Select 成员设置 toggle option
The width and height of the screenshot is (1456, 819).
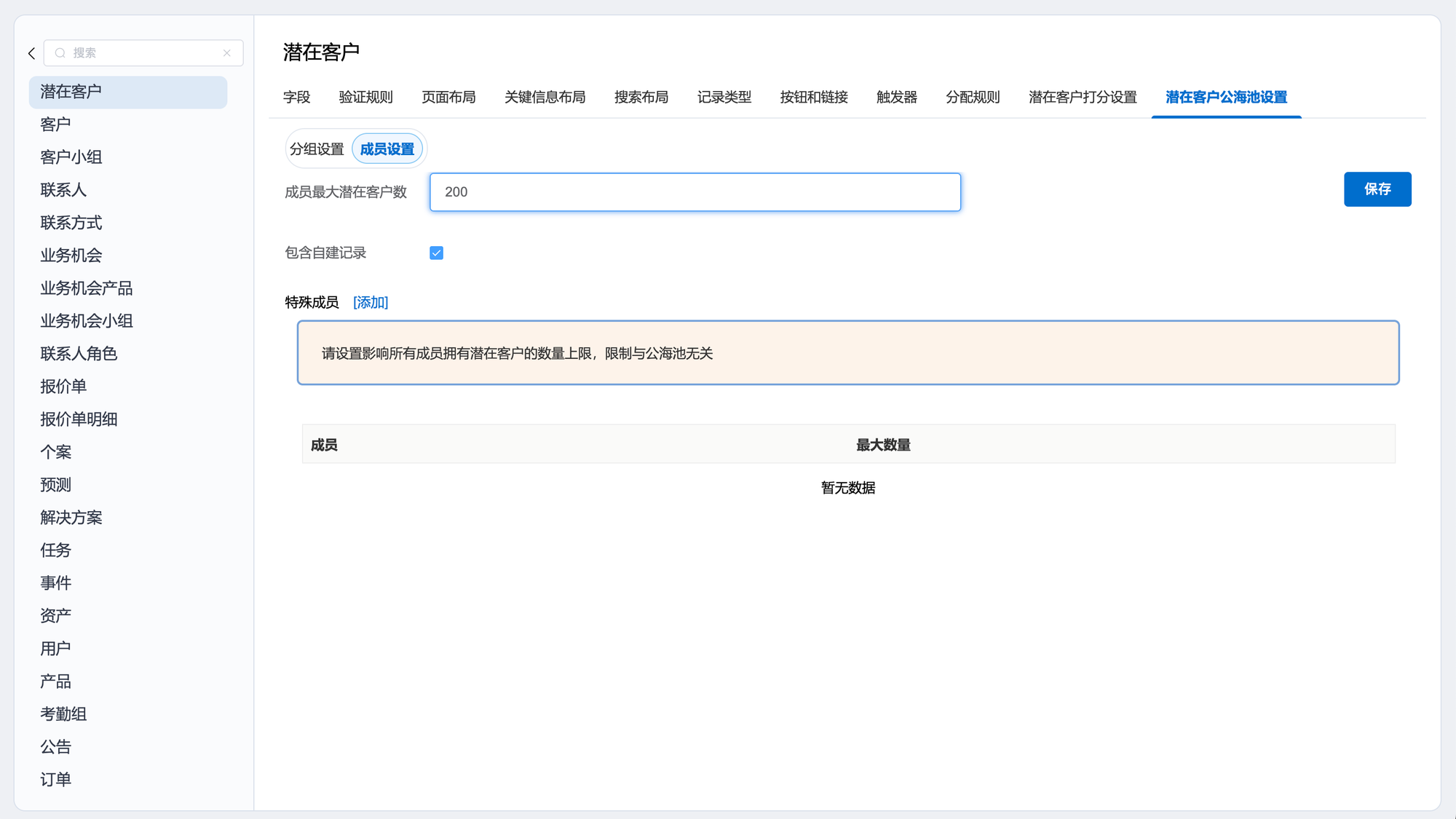pos(387,149)
